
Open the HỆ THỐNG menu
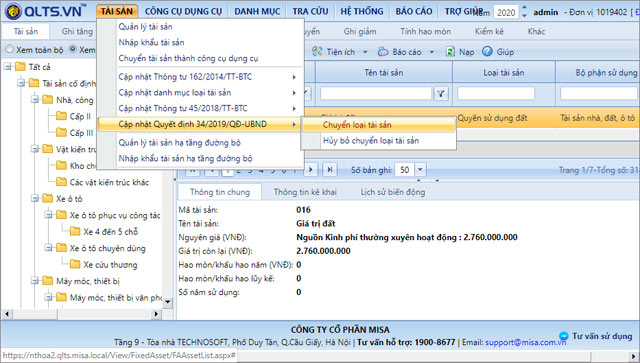[x=362, y=11]
